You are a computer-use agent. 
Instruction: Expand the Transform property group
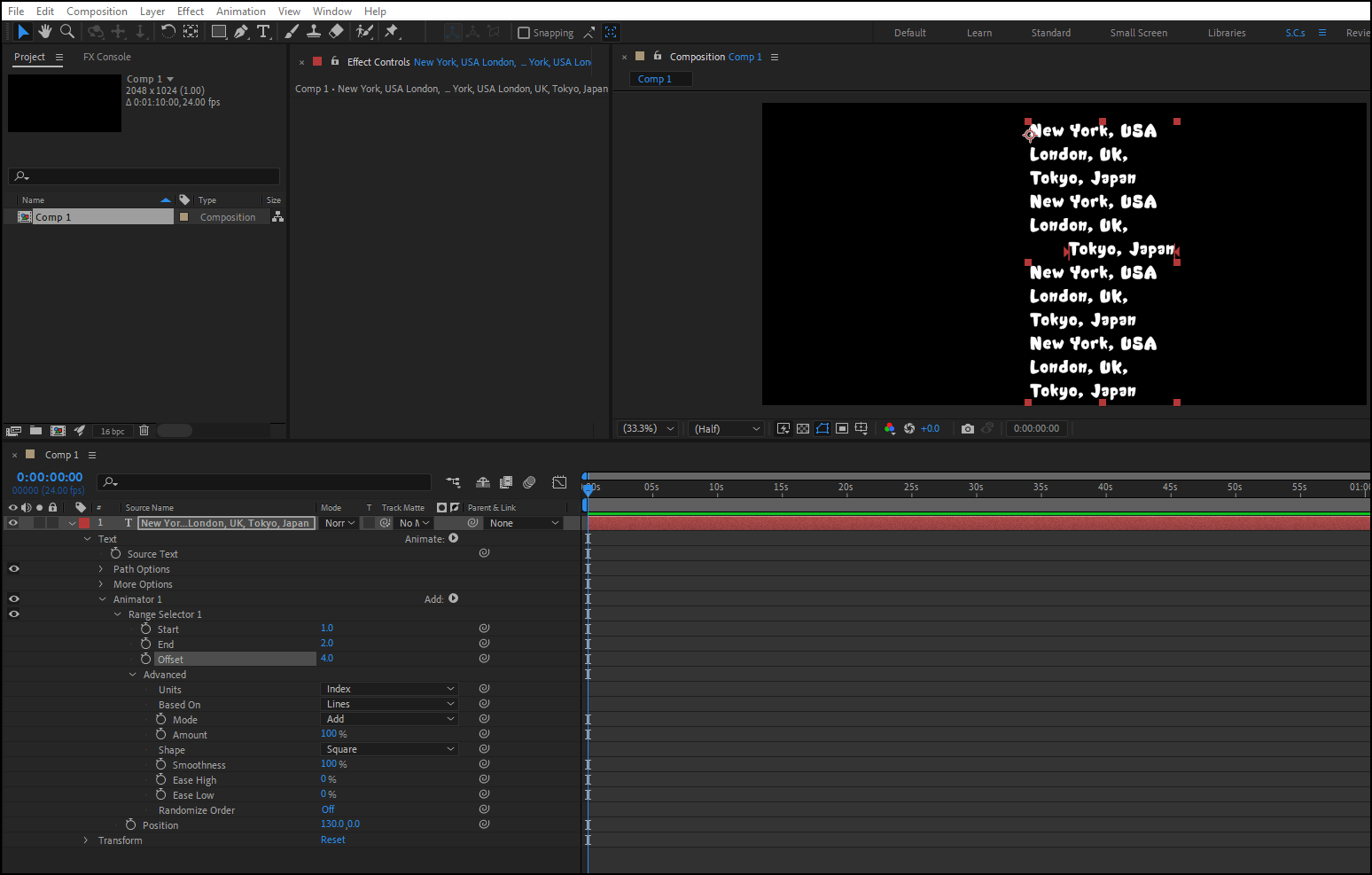tap(85, 840)
